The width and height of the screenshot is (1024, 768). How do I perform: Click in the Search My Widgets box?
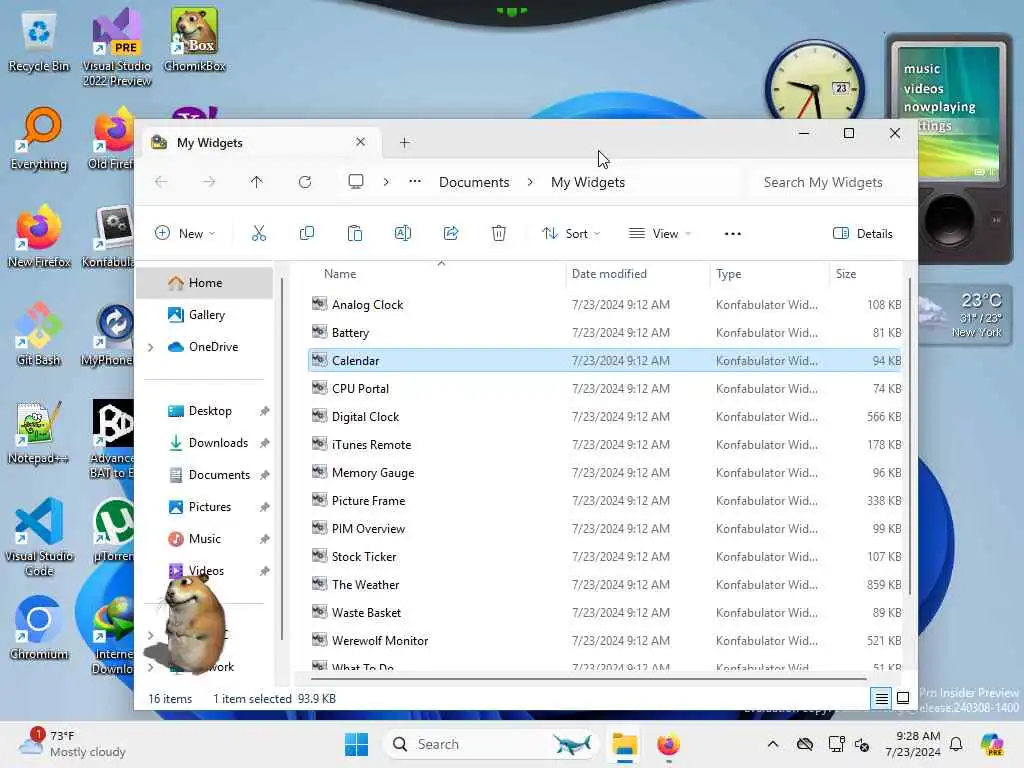pos(827,182)
